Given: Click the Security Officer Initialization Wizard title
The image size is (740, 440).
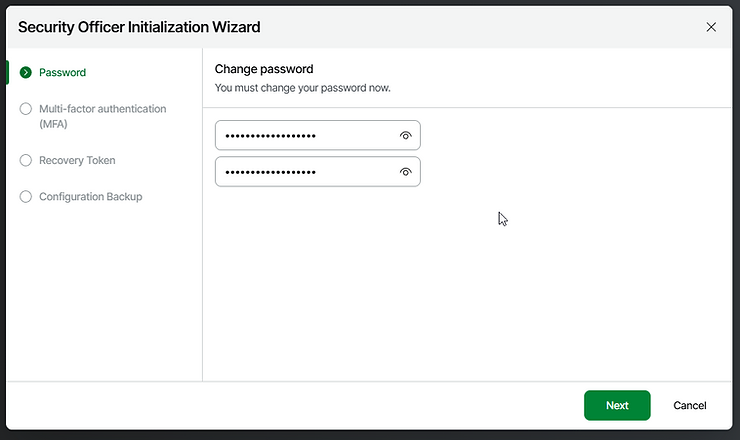Looking at the screenshot, I should [x=139, y=27].
